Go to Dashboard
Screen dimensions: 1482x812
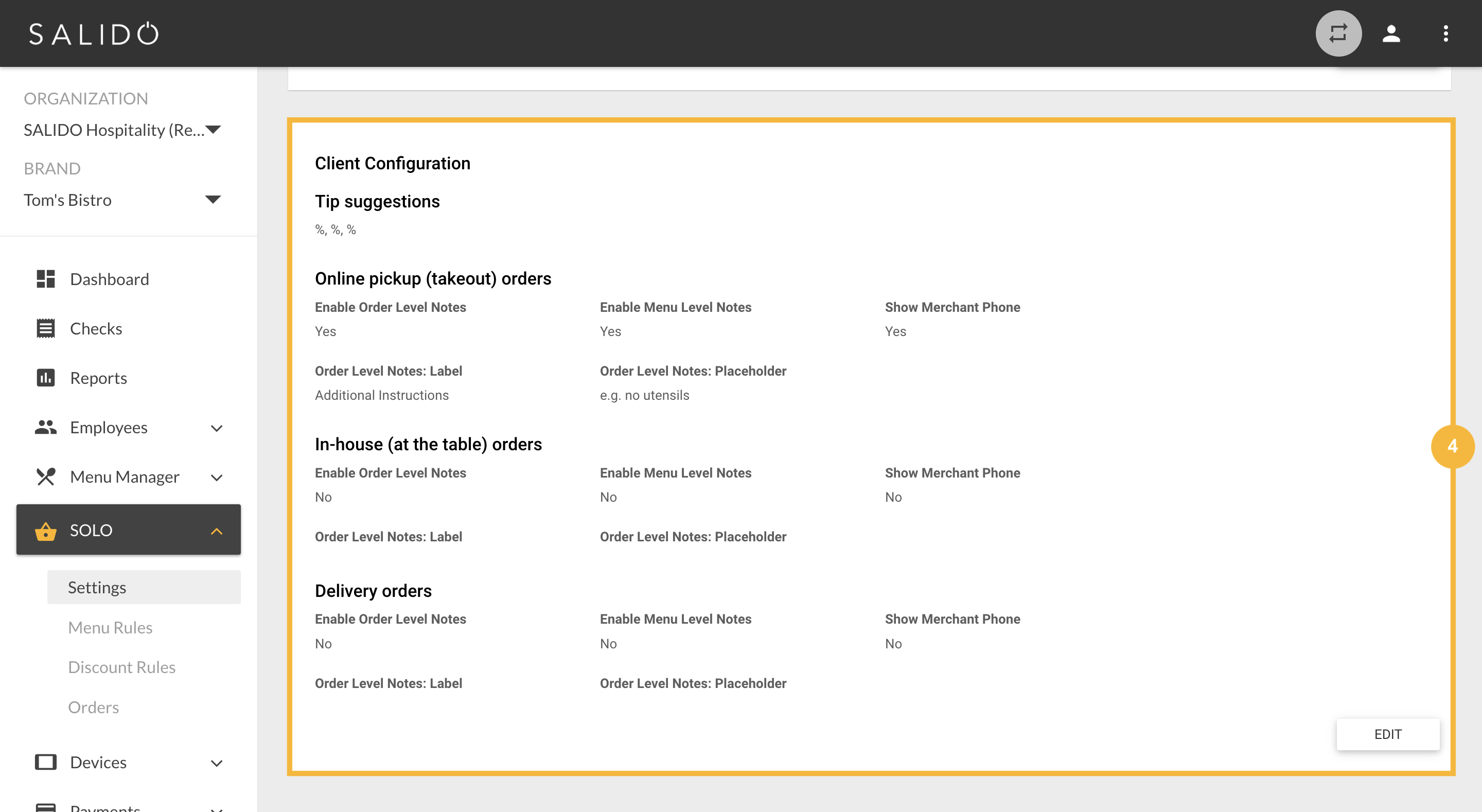109,279
